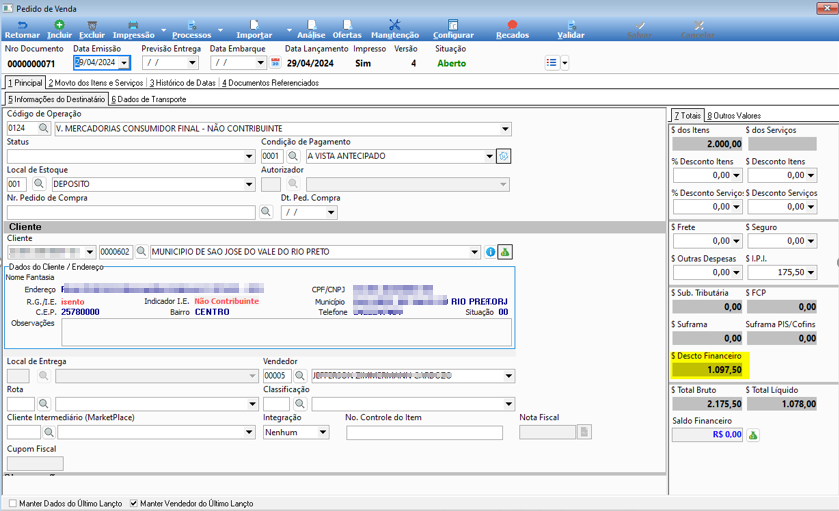
Task: Click calendar icon beside Data Embarque
Action: coord(275,63)
